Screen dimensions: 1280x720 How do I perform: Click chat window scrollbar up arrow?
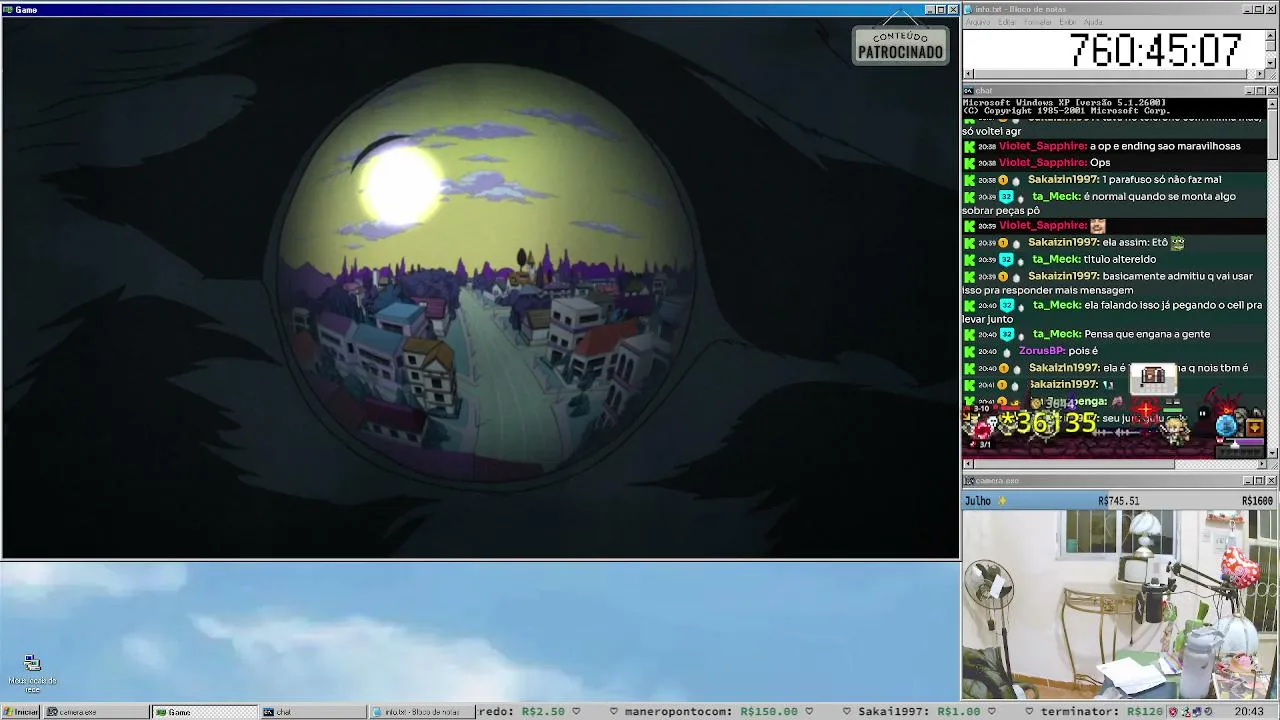tap(1272, 103)
